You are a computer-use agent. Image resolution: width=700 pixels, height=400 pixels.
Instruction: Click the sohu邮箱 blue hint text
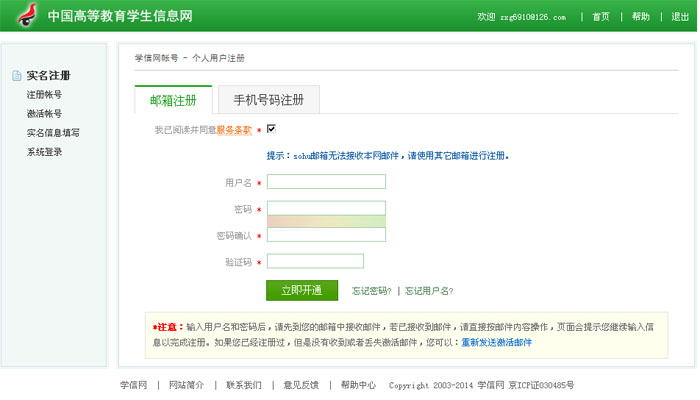(388, 156)
